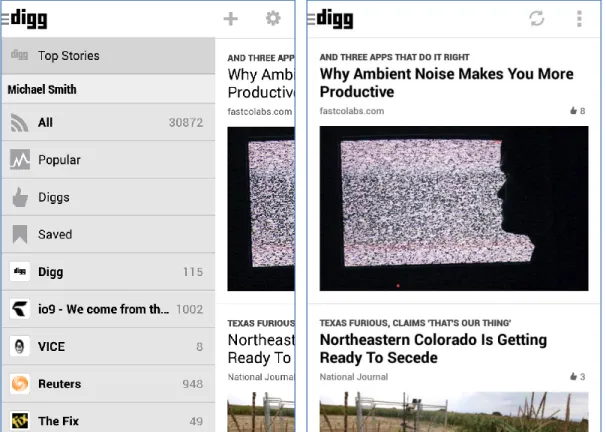Image resolution: width=606 pixels, height=432 pixels.
Task: Click the All RSS feed icon
Action: pos(19,122)
